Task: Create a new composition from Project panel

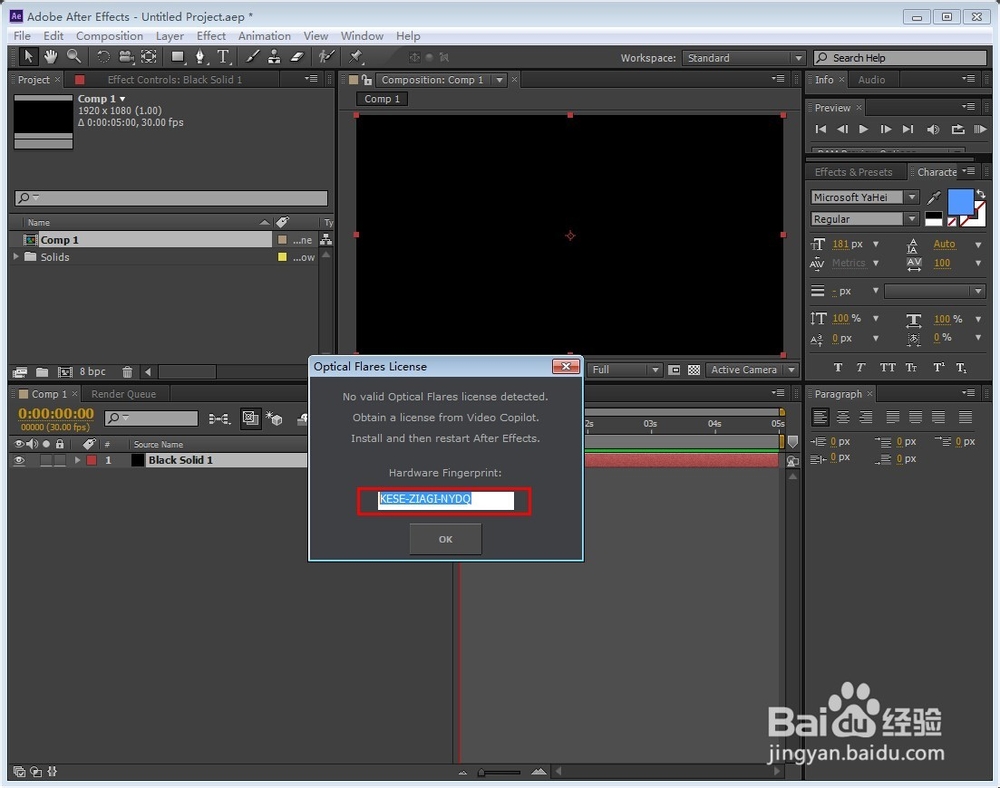Action: coord(65,372)
